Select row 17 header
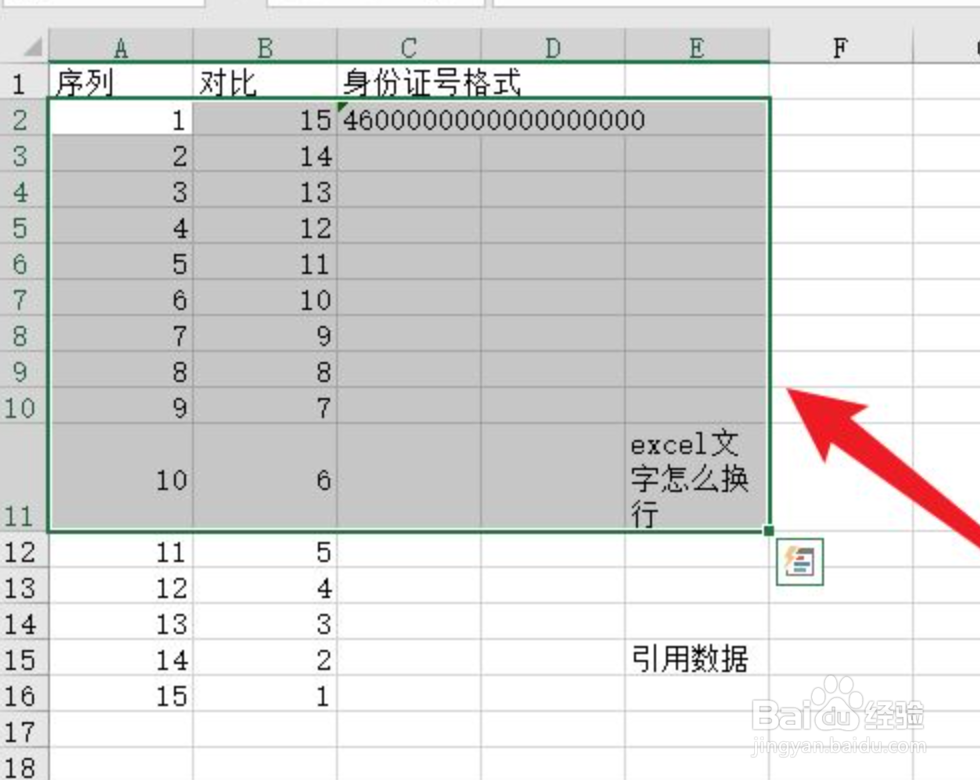Screen dimensions: 980x780 pos(24,731)
